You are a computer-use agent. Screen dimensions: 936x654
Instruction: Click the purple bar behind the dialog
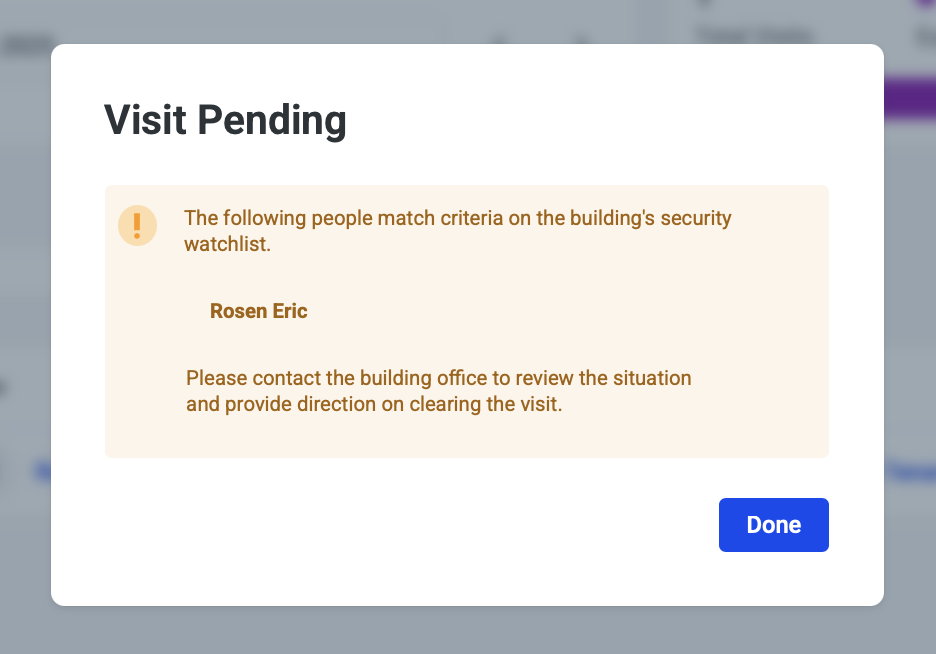point(909,100)
